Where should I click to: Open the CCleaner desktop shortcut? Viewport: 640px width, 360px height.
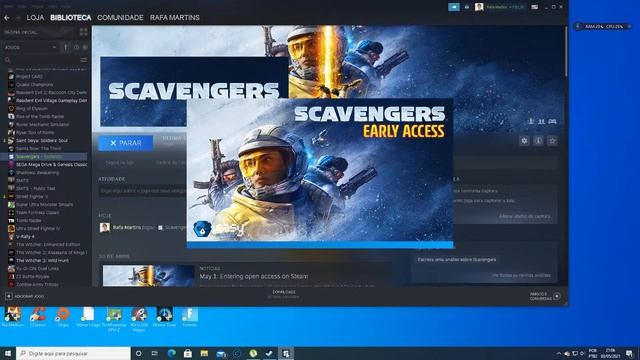38,317
